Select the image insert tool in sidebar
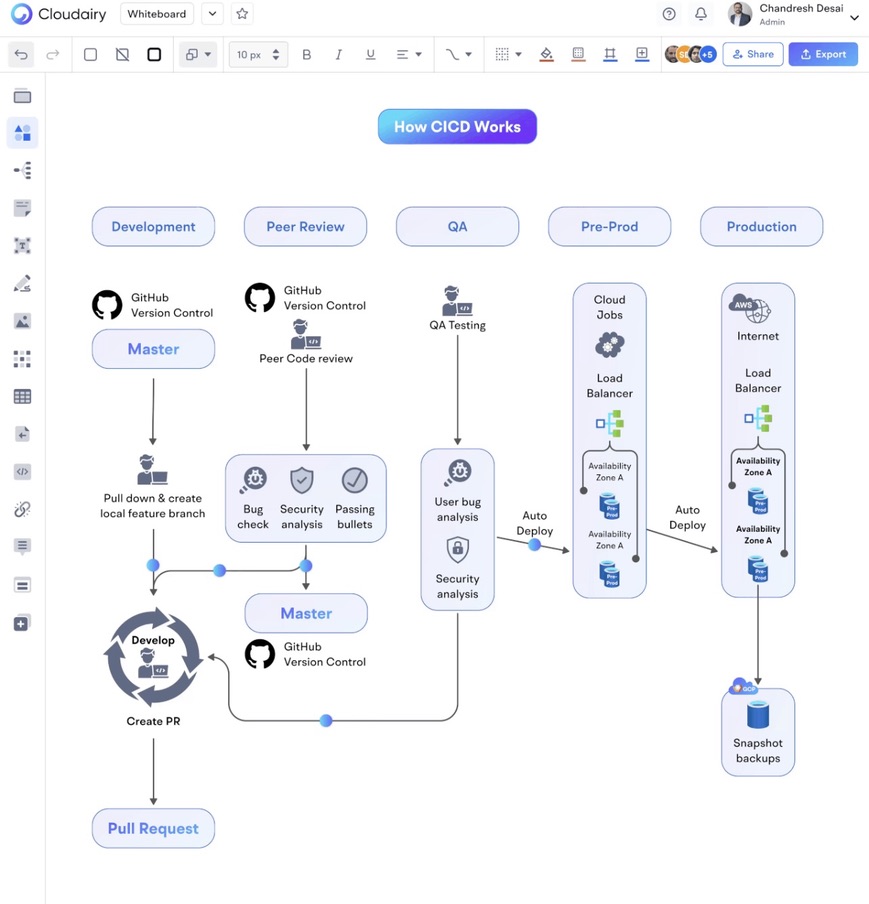This screenshot has height=904, width=869. (x=22, y=321)
